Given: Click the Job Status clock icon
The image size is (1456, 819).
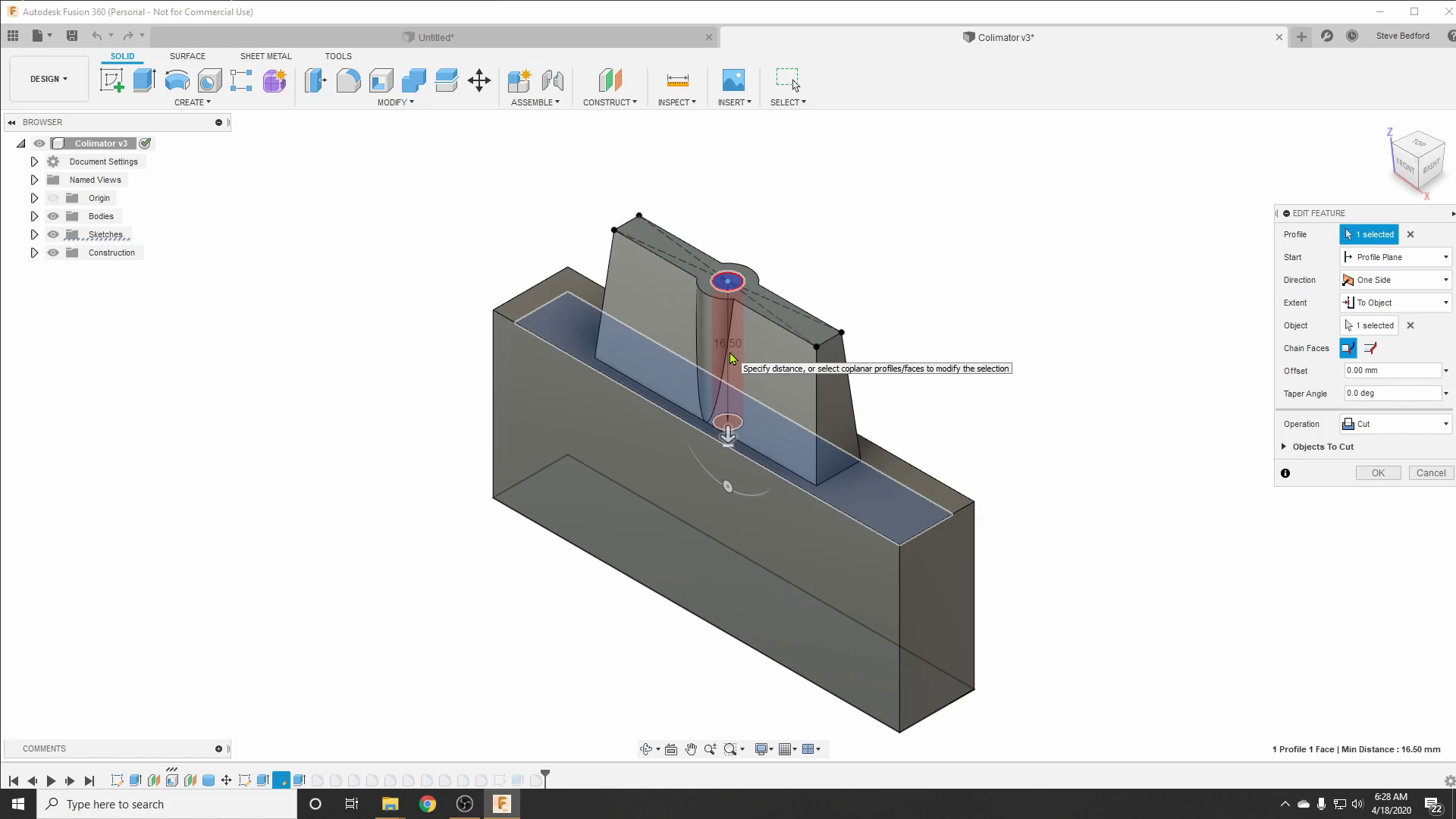Looking at the screenshot, I should (1352, 36).
